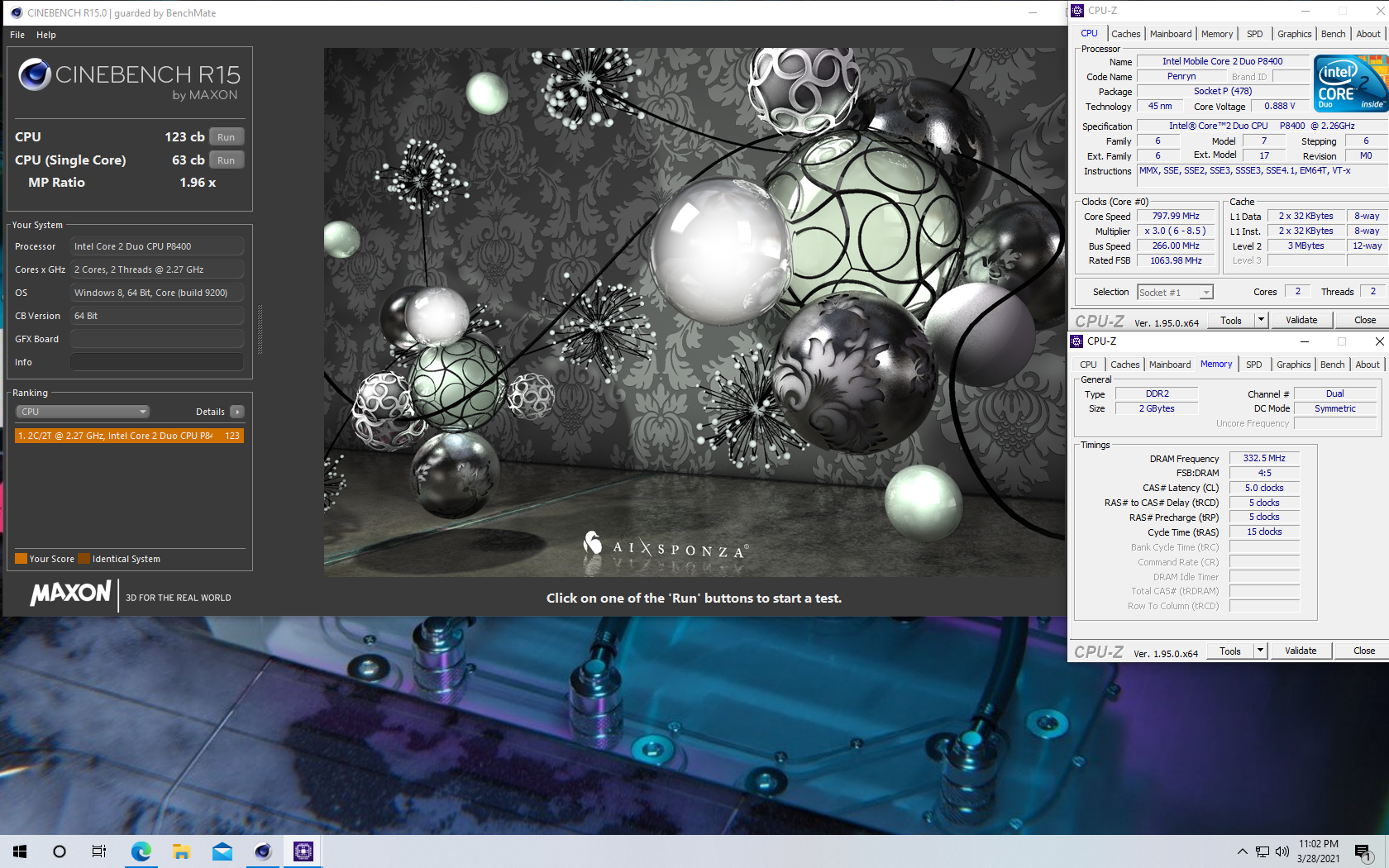Switch to CPU-Z taskbar icon
The image size is (1389, 868).
click(303, 851)
